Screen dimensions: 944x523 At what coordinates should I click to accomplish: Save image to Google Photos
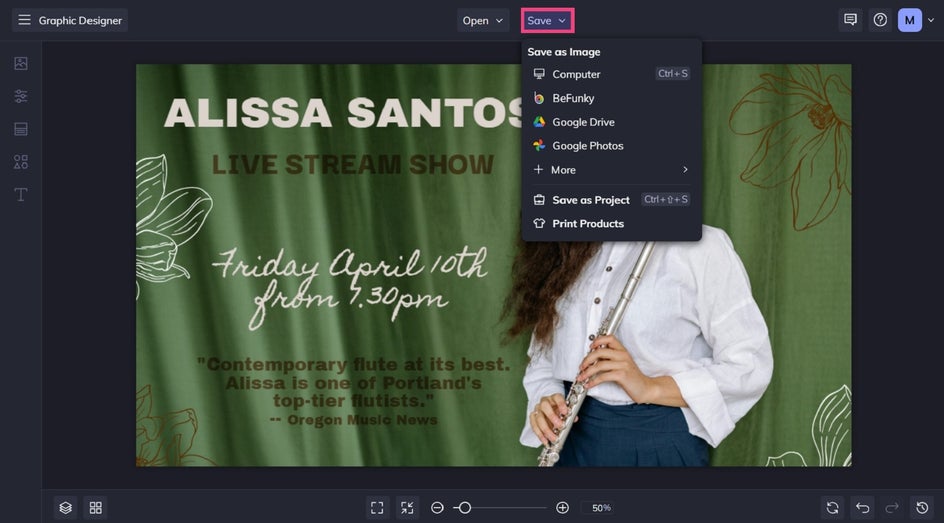(x=611, y=146)
